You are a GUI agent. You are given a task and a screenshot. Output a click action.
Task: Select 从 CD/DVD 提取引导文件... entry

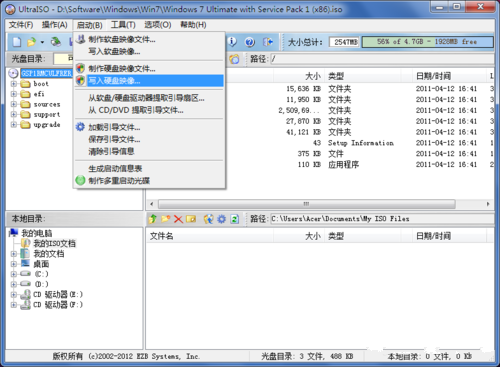tap(149, 110)
